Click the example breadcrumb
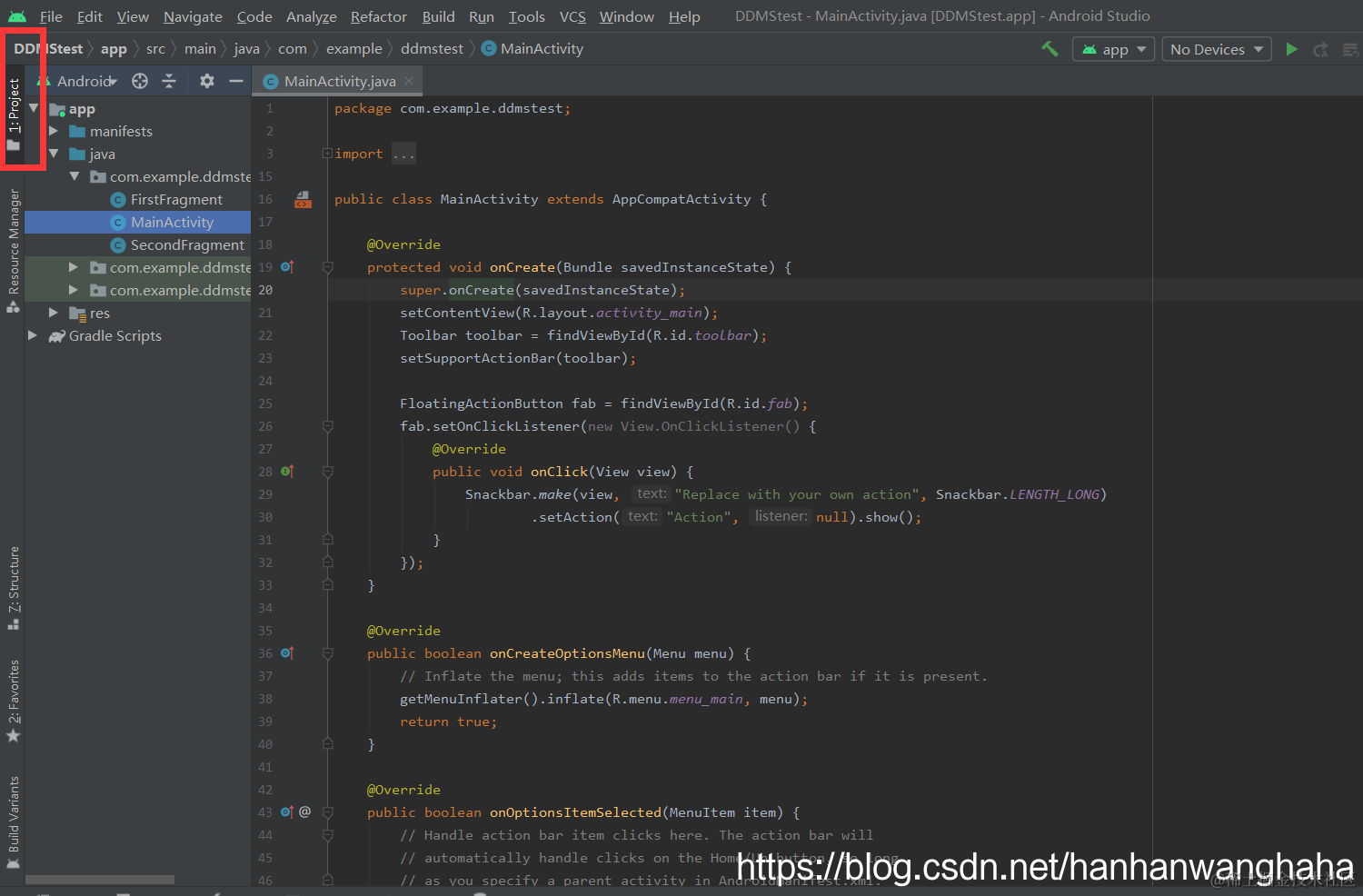Image resolution: width=1363 pixels, height=896 pixels. [x=354, y=48]
